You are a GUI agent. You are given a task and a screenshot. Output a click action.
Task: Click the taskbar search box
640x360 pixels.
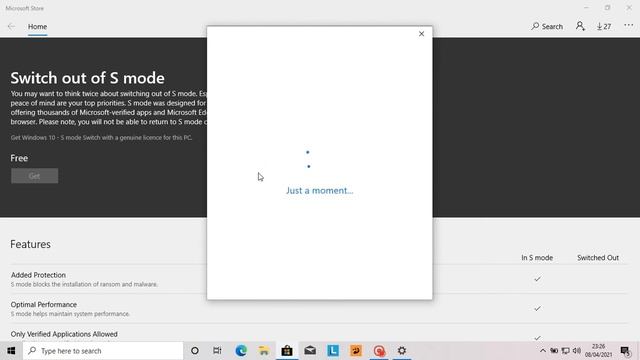(x=103, y=351)
